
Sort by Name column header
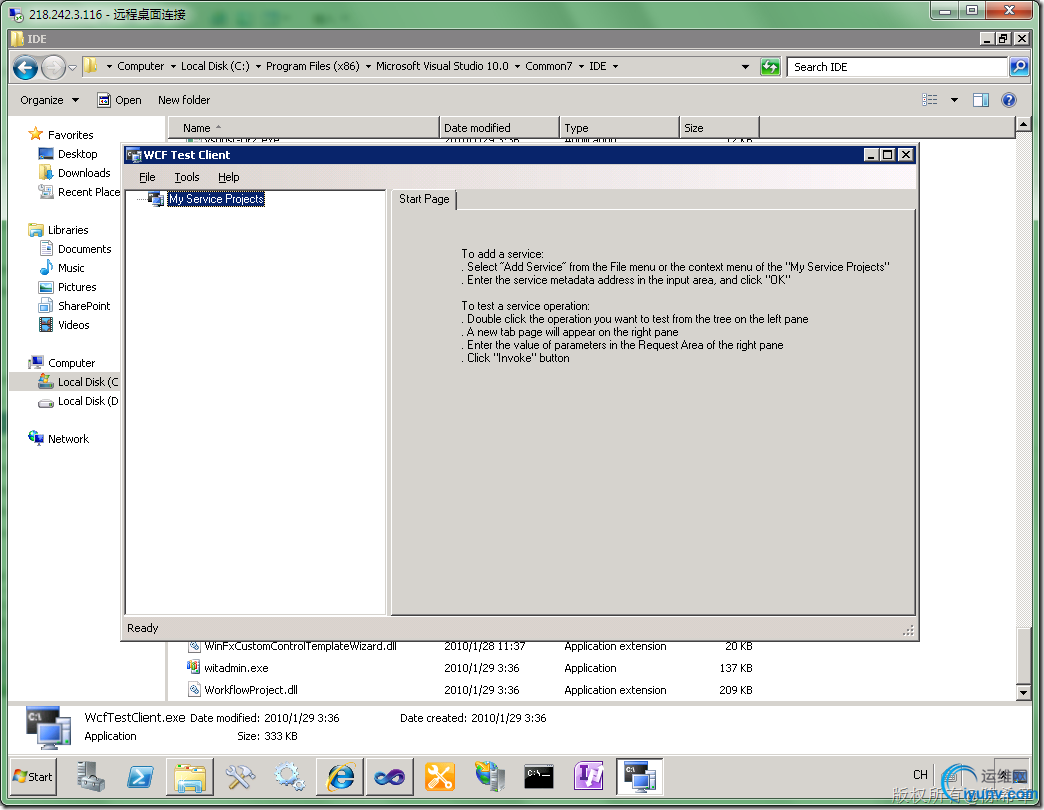coord(304,128)
